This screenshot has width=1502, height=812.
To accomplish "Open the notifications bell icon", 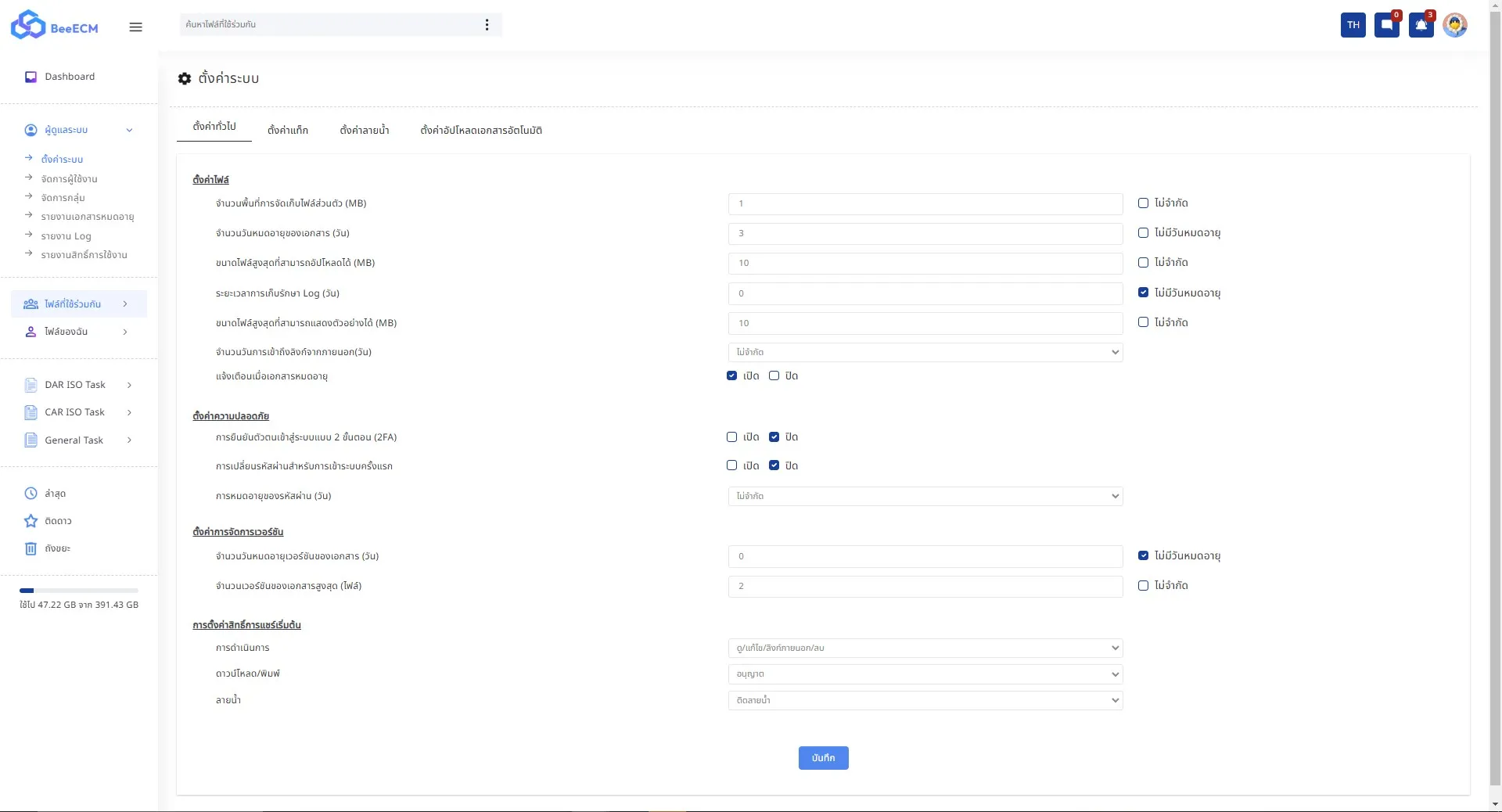I will pyautogui.click(x=1421, y=25).
